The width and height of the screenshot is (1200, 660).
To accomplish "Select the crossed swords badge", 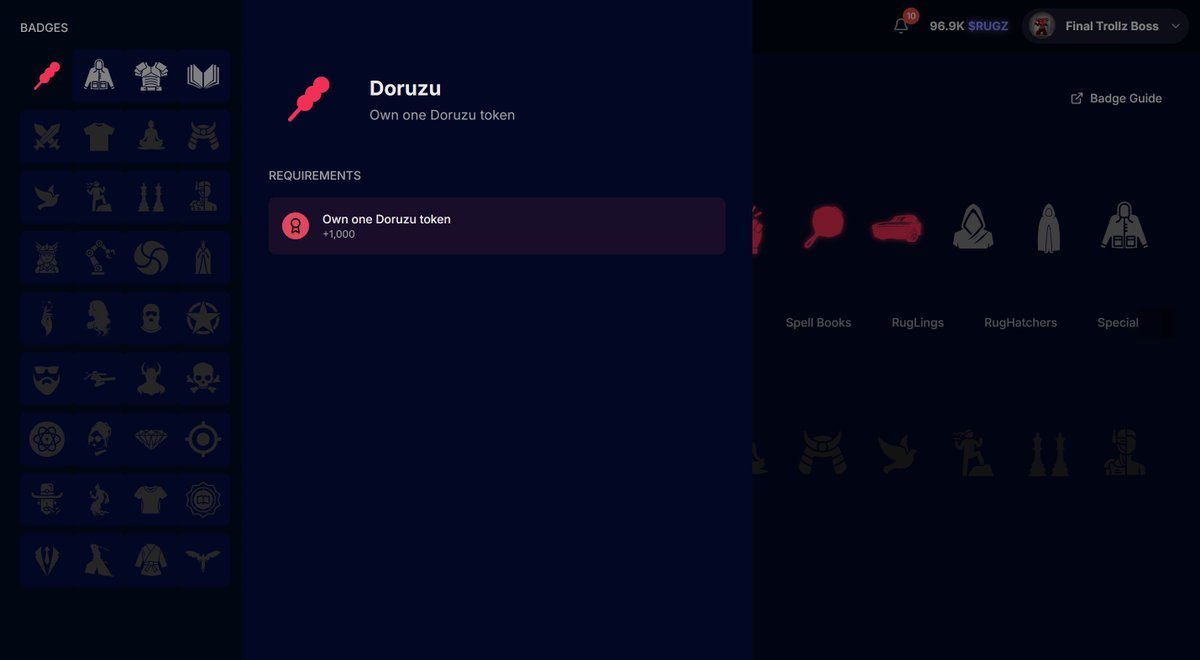I will coord(47,137).
